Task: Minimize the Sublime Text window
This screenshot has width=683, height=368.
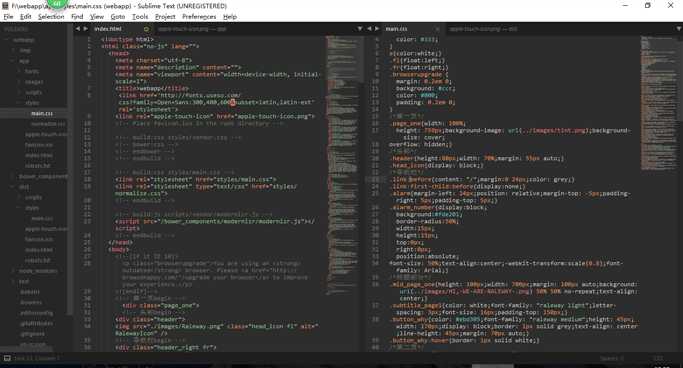Action: (625, 6)
